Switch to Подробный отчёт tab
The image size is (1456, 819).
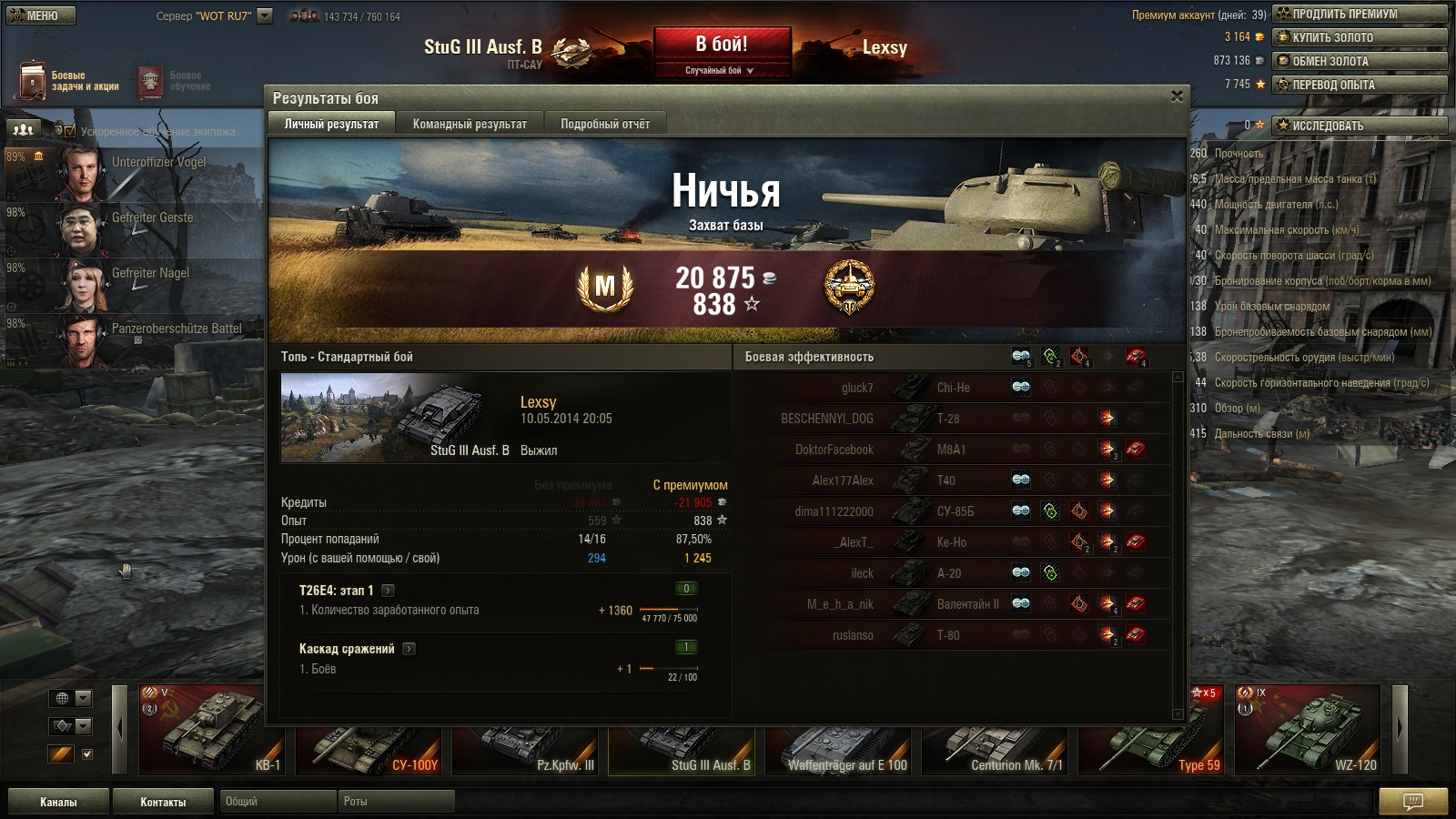tap(605, 124)
